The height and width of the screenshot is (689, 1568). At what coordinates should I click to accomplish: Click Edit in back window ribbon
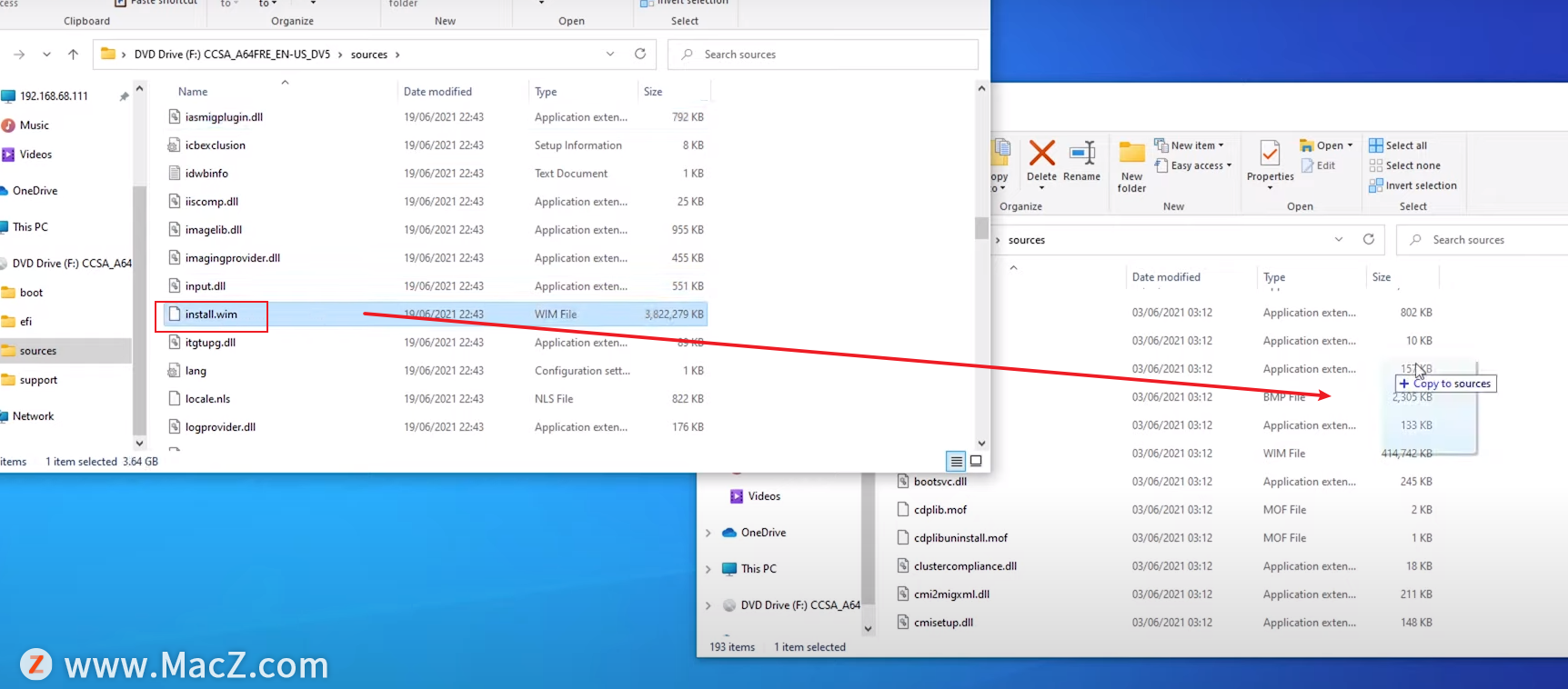tap(1319, 165)
